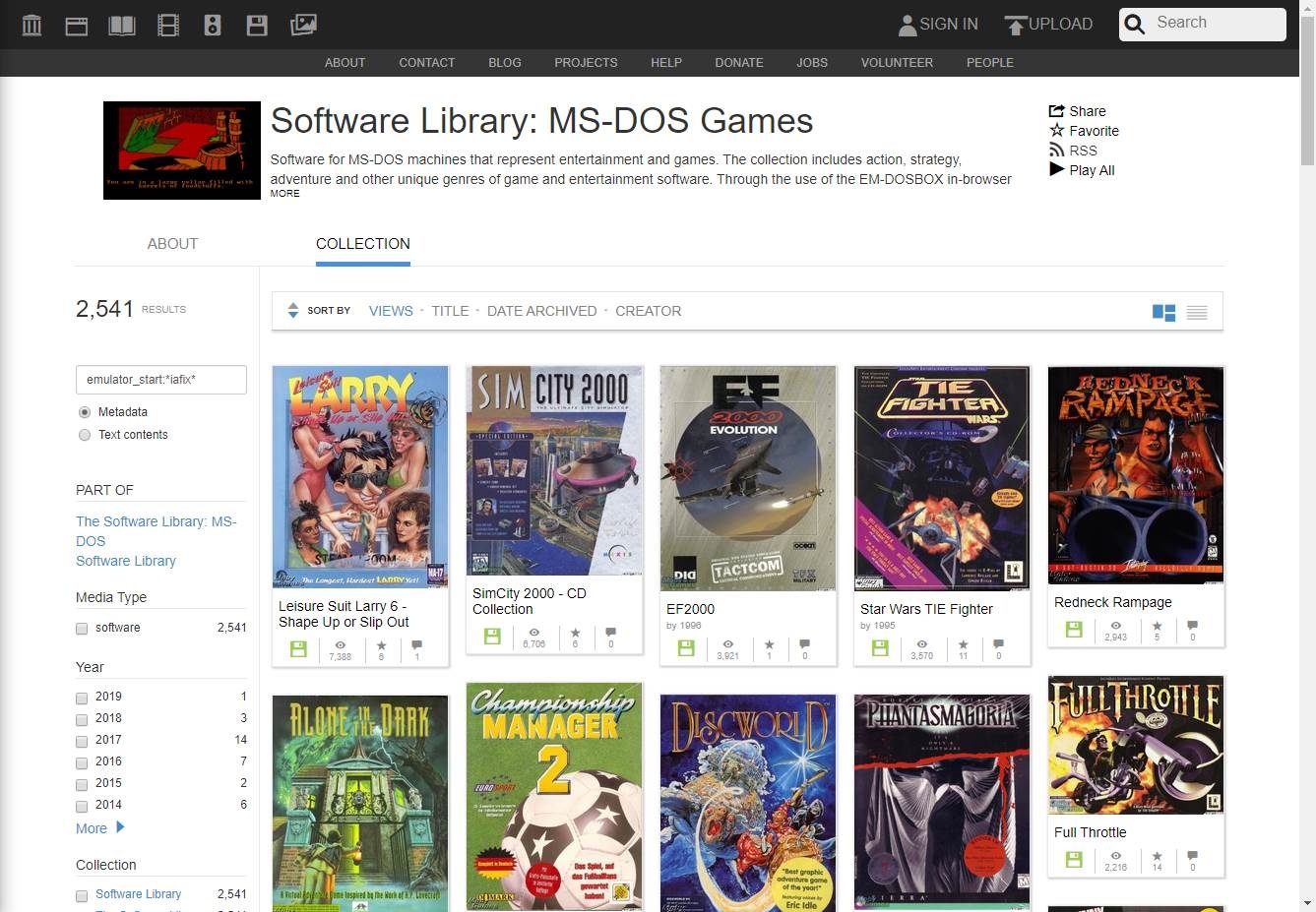Image resolution: width=1316 pixels, height=912 pixels.
Task: Open the Audio speaker icon in top bar
Action: tap(213, 25)
